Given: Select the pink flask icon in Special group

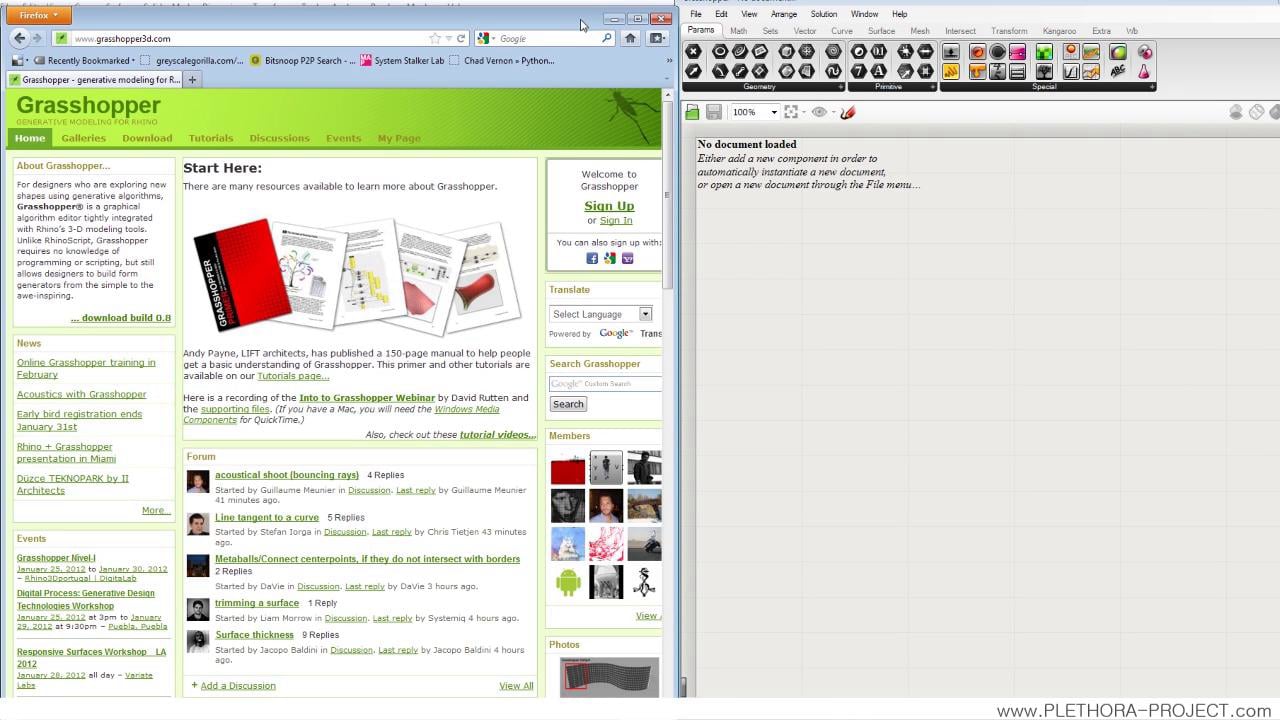Looking at the screenshot, I should point(1144,71).
